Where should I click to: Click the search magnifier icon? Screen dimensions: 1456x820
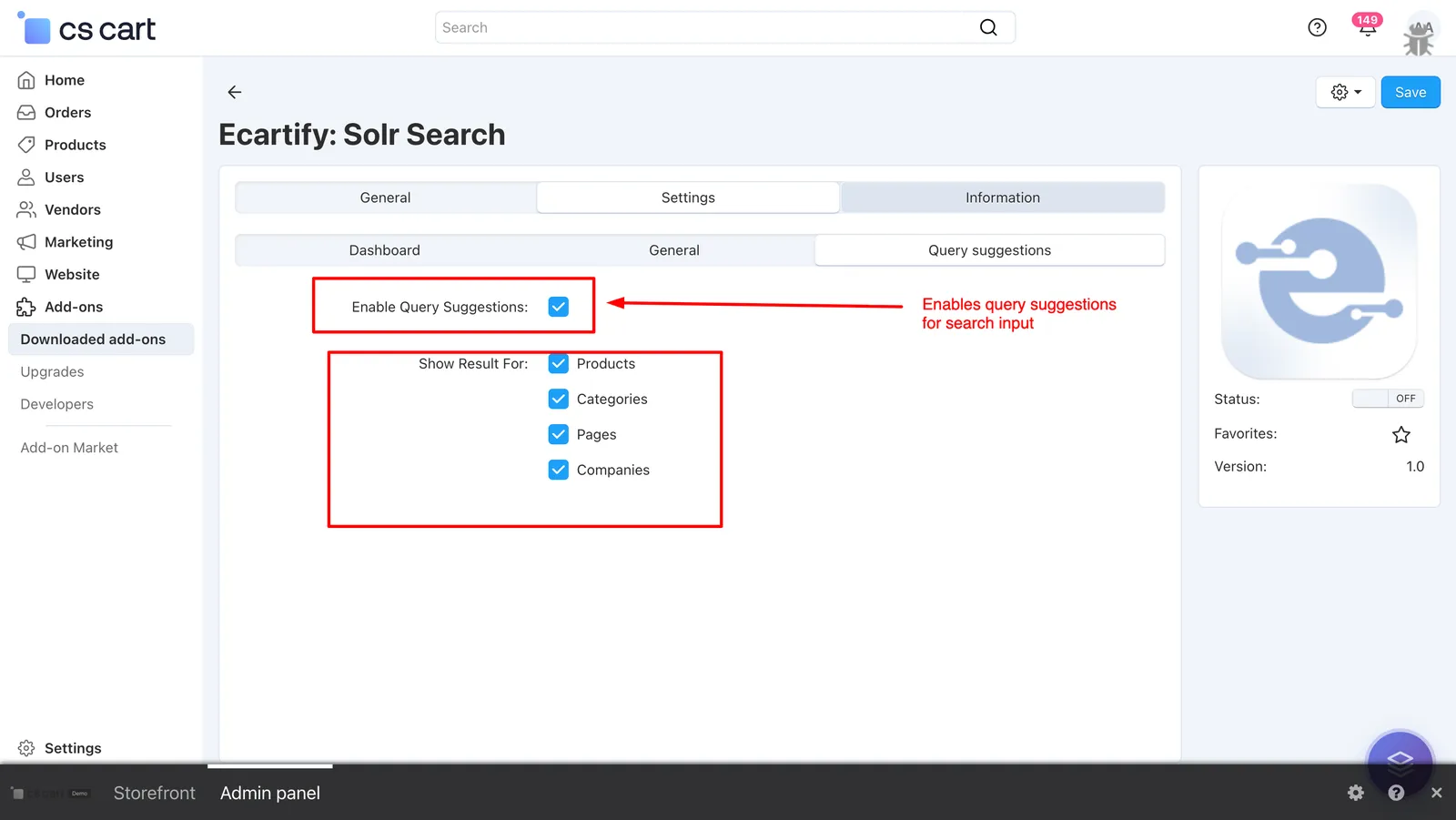tap(988, 27)
